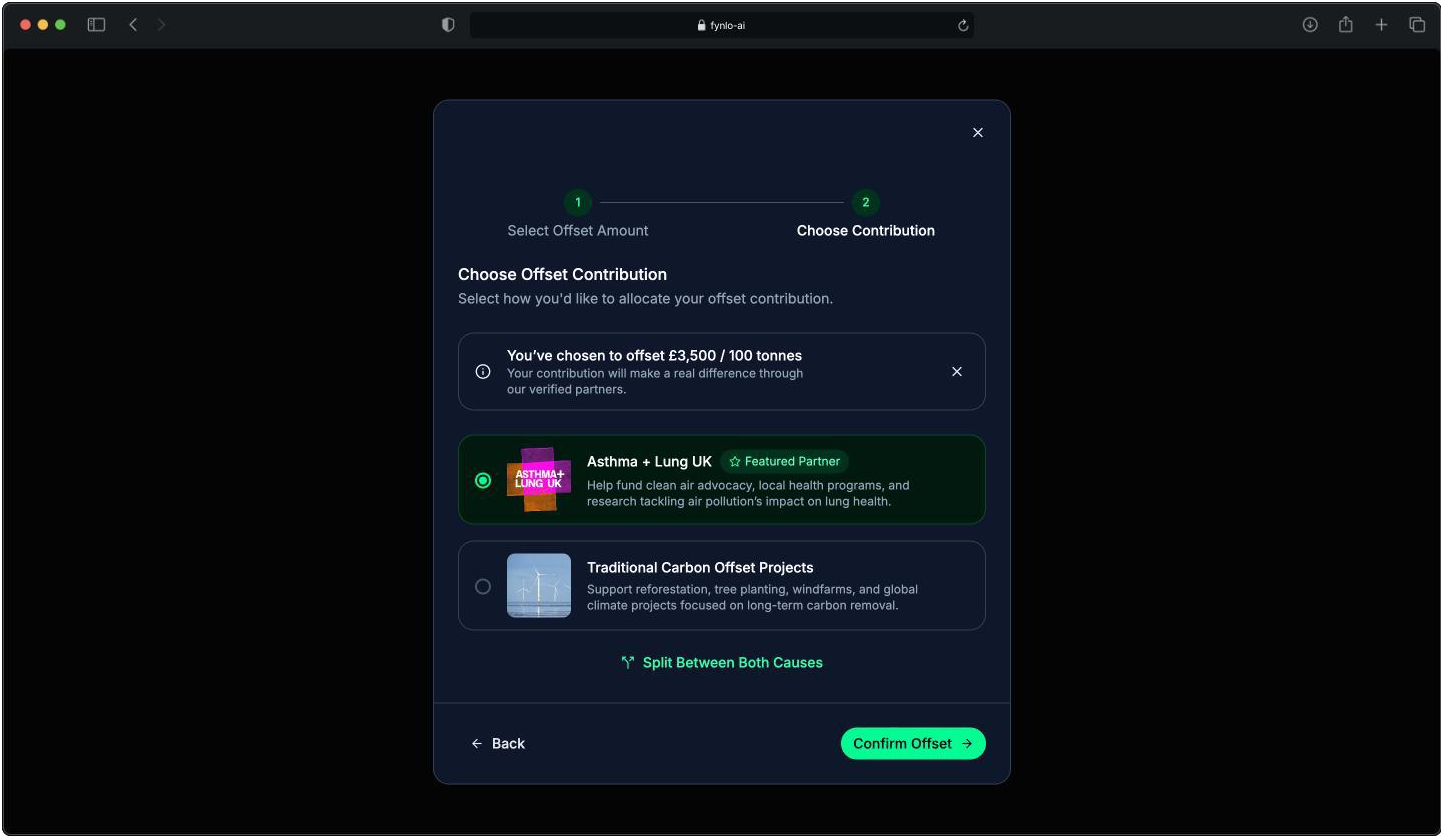Navigate back with browser back arrow
The height and width of the screenshot is (837, 1441).
click(133, 25)
